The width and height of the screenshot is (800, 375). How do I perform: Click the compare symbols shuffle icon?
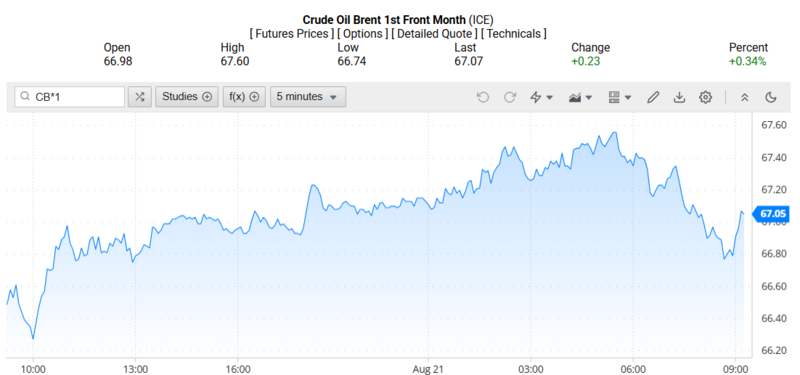point(140,96)
